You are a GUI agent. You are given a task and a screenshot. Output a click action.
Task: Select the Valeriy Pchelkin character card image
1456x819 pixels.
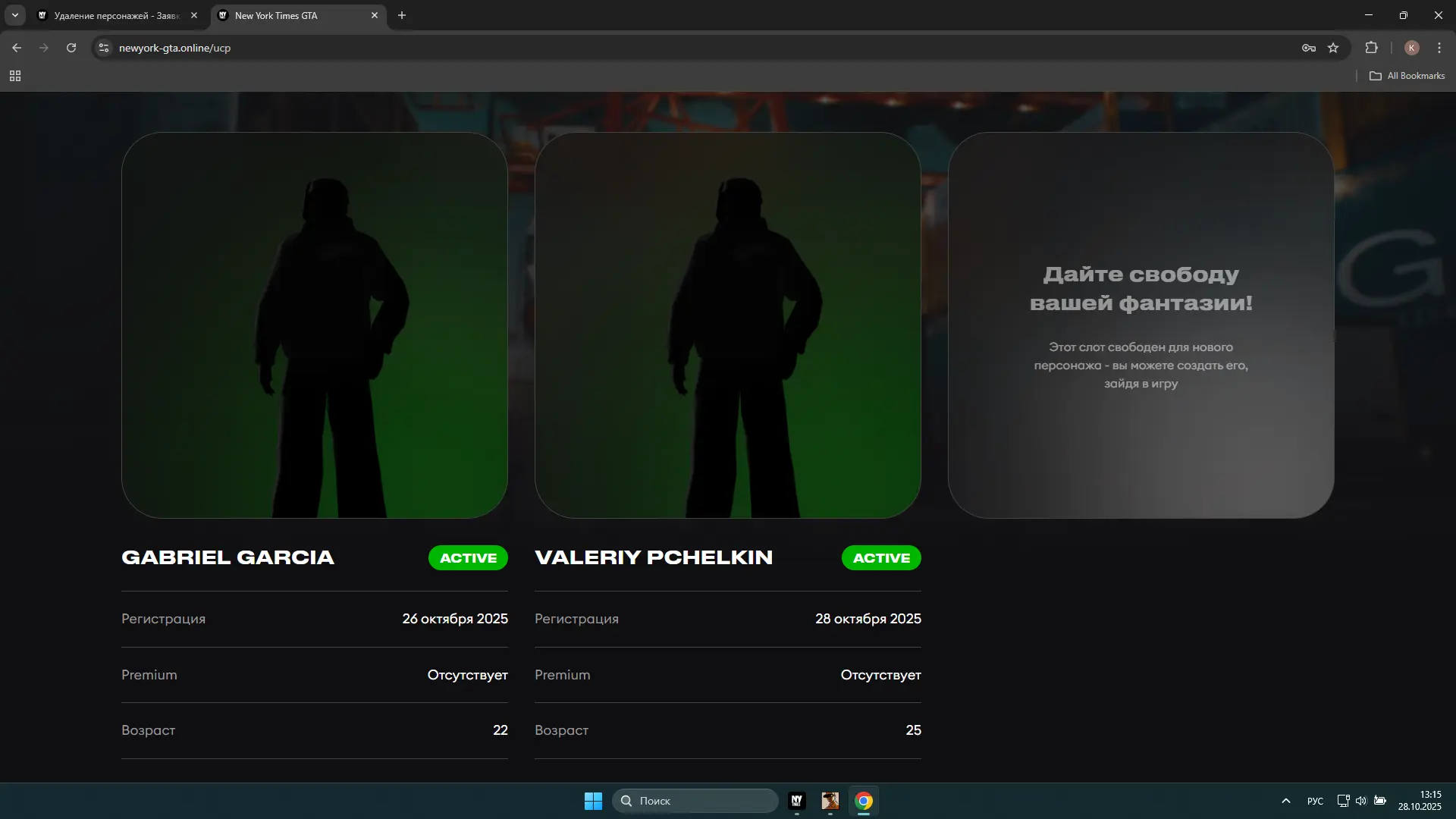[728, 325]
